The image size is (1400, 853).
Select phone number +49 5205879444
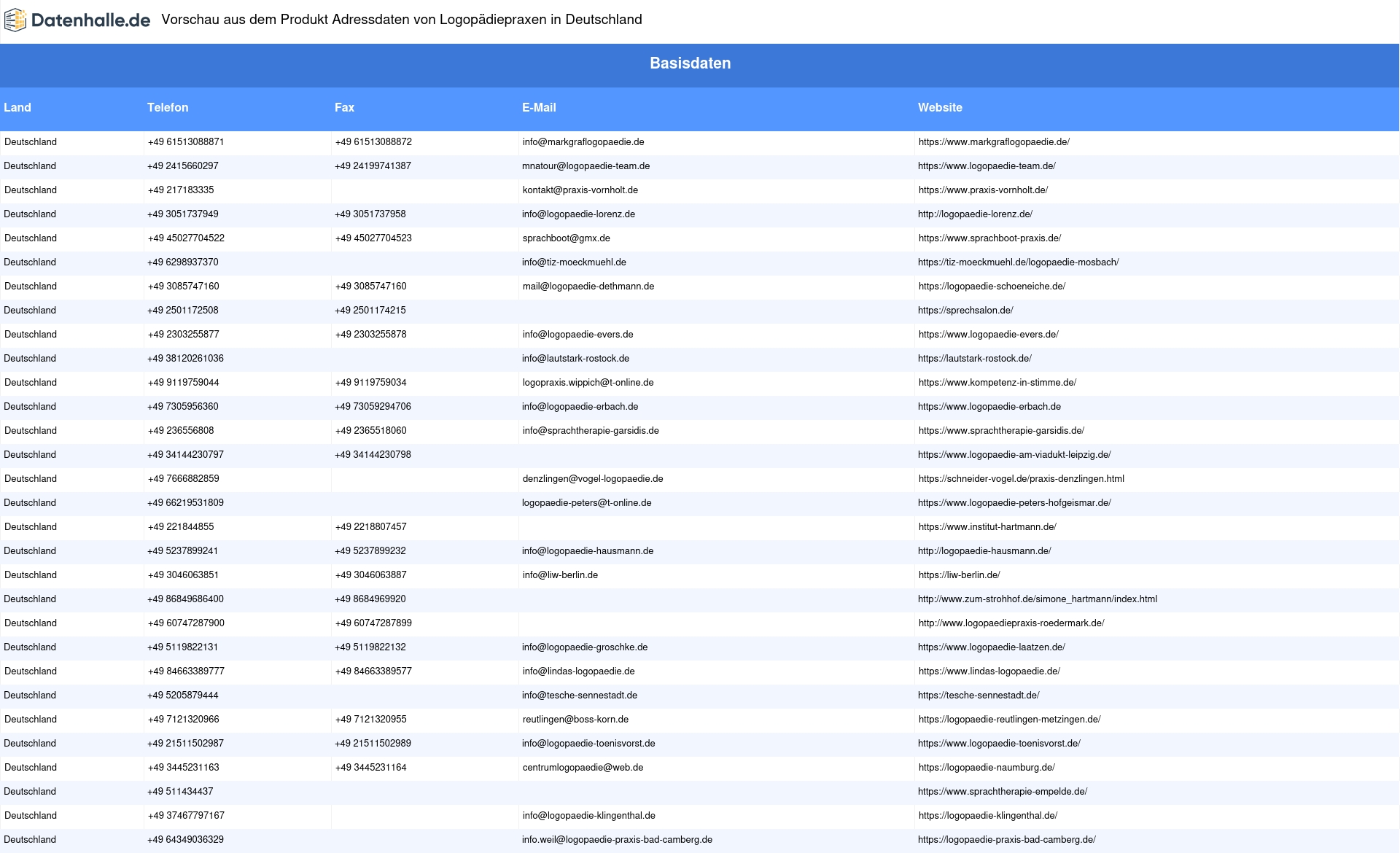[x=183, y=696]
